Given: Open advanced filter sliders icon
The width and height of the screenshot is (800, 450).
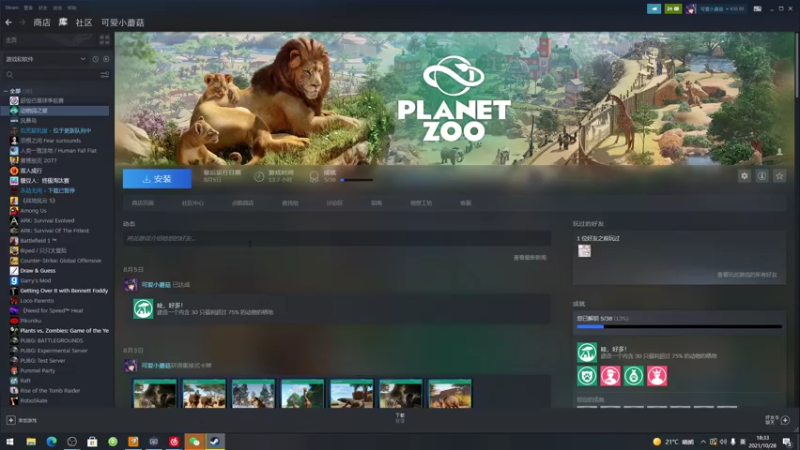Looking at the screenshot, I should 105,75.
